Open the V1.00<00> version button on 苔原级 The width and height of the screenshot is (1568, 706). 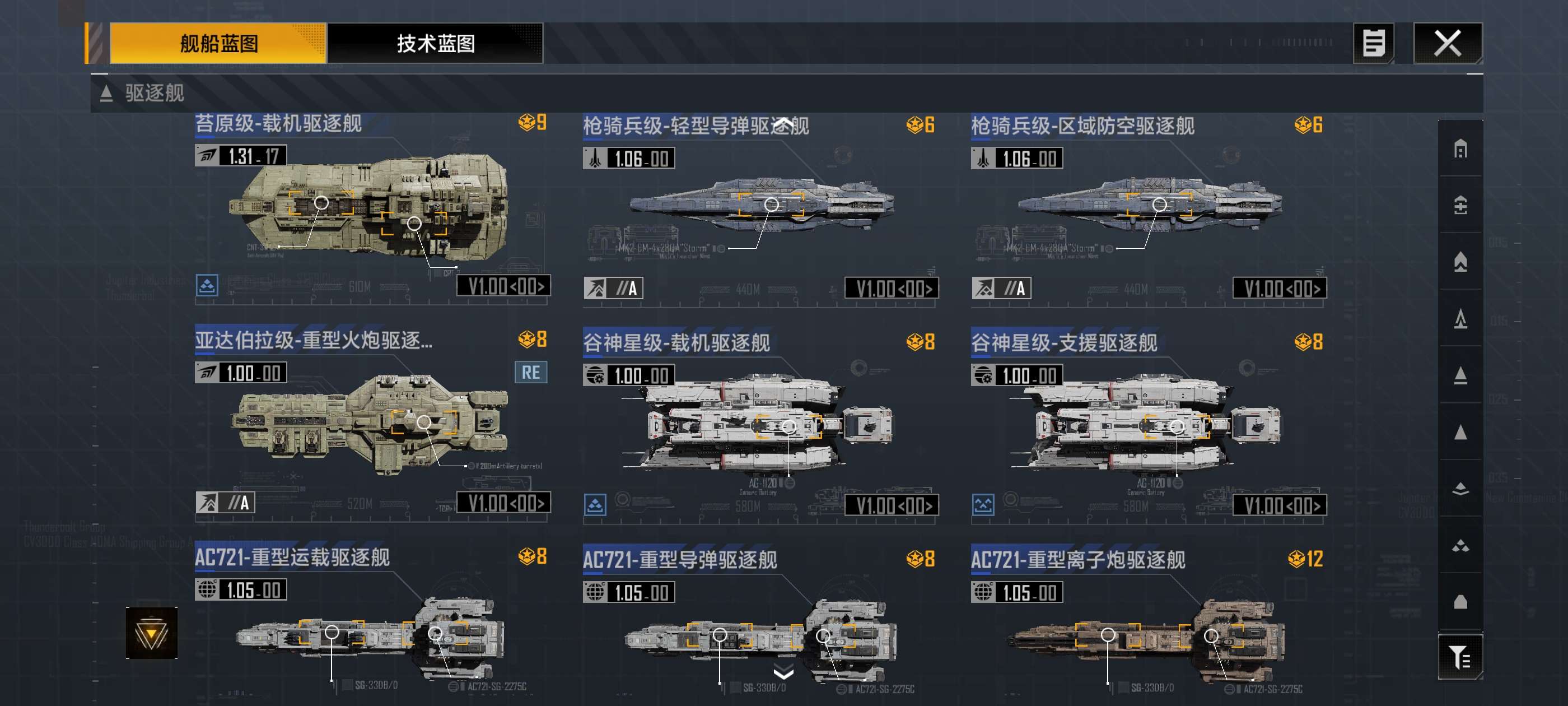pos(503,285)
